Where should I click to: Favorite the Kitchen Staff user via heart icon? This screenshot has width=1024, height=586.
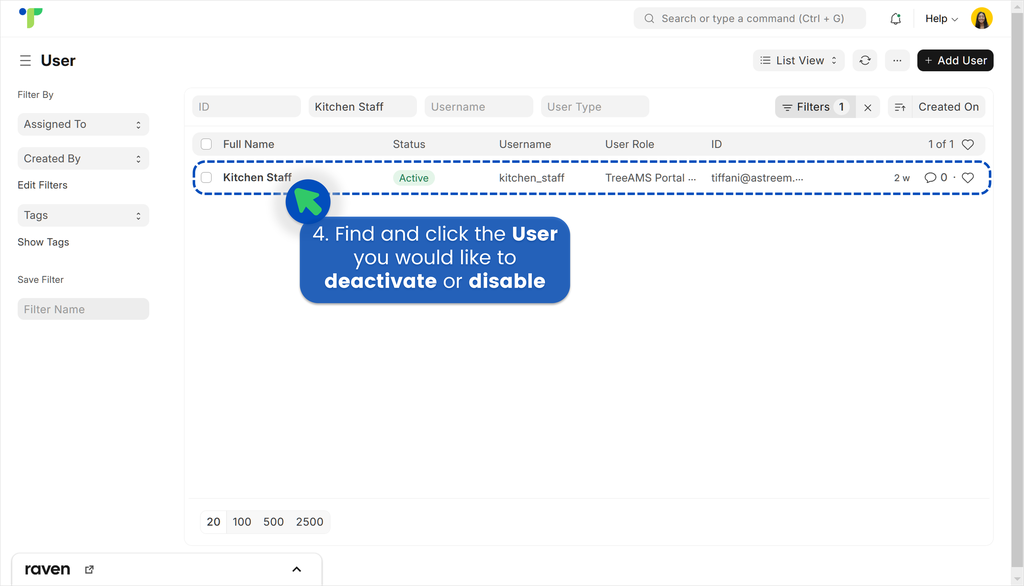coord(967,177)
